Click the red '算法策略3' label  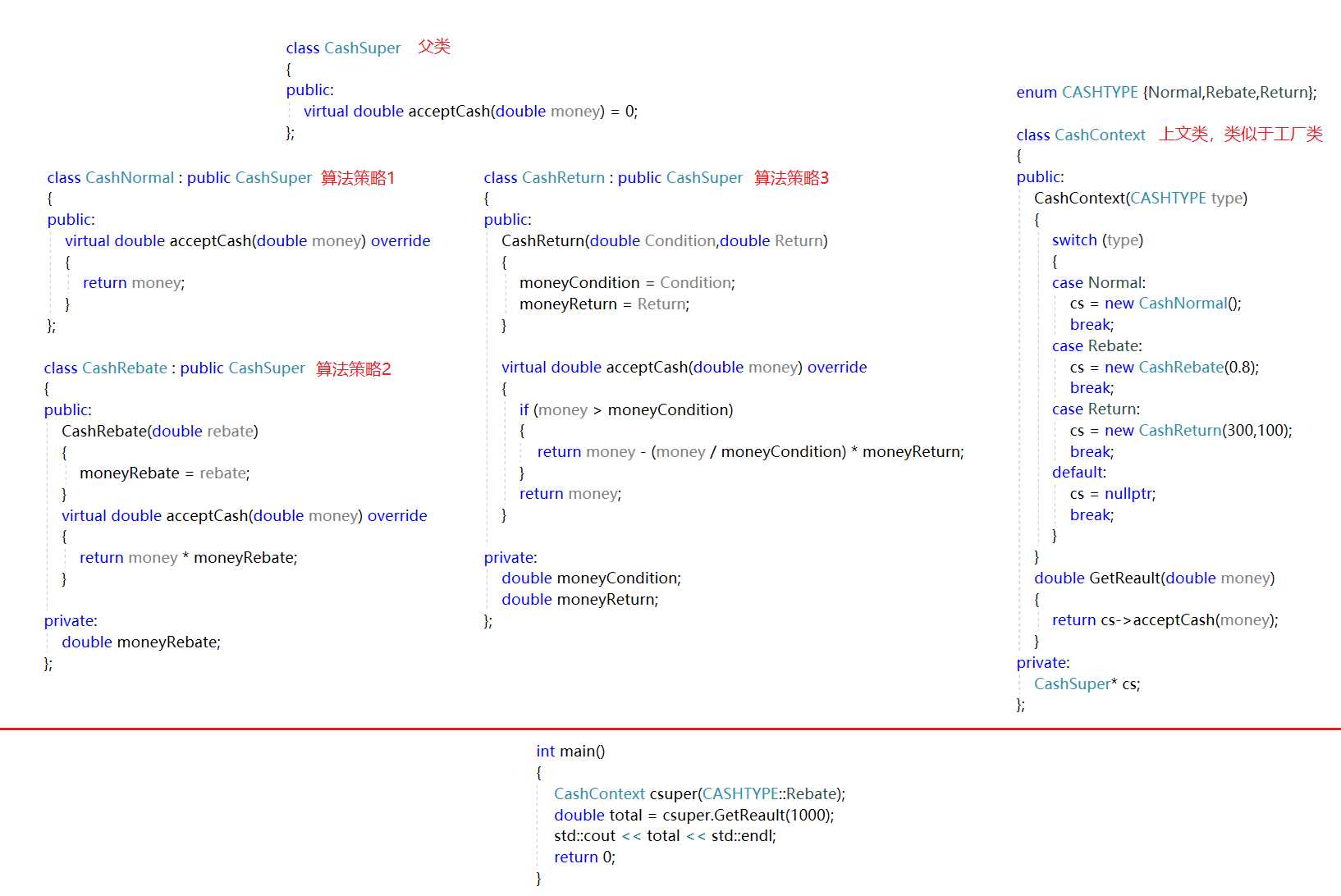792,177
